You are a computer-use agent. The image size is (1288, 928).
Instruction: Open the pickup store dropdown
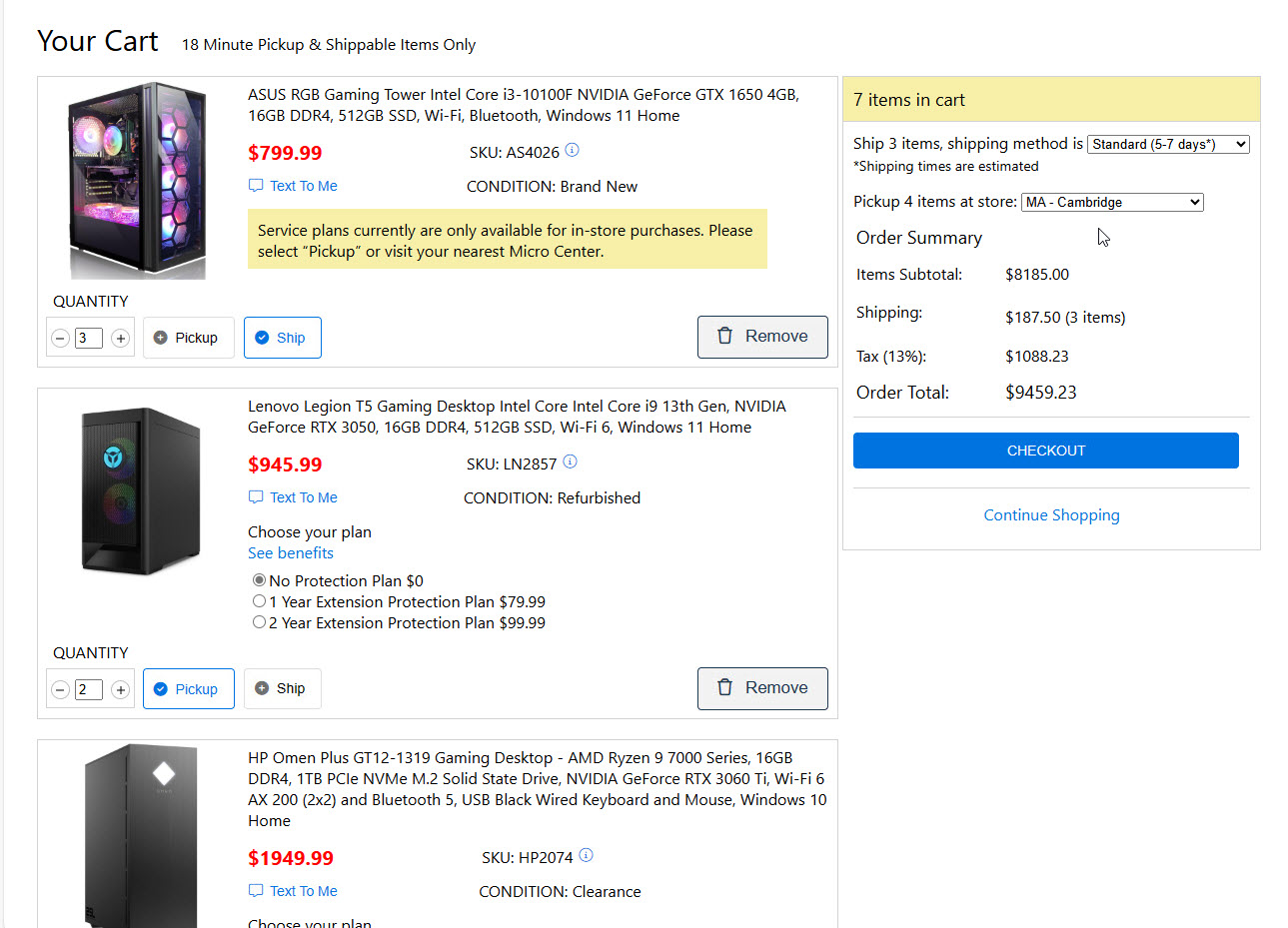1112,202
